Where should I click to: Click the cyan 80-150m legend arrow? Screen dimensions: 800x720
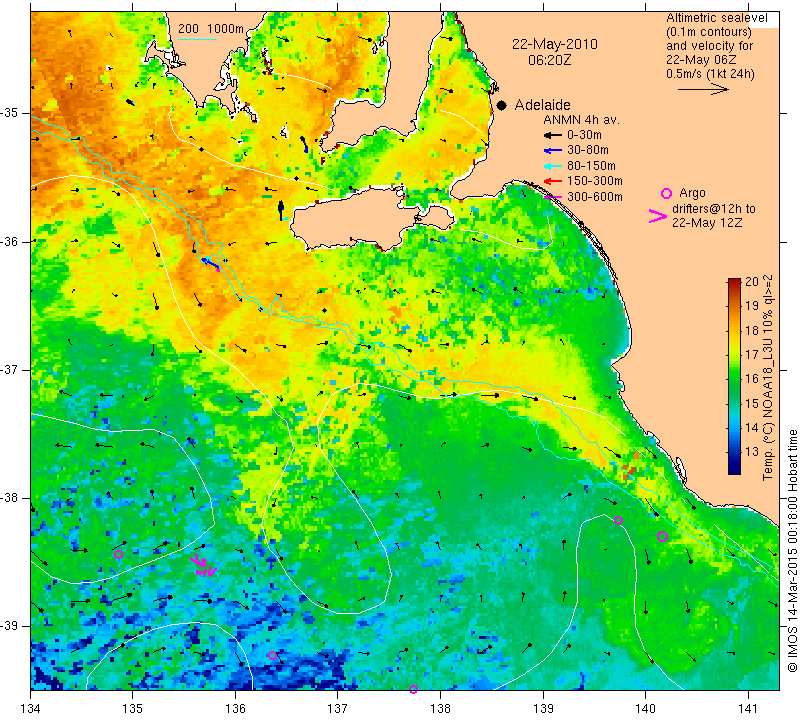click(x=553, y=166)
